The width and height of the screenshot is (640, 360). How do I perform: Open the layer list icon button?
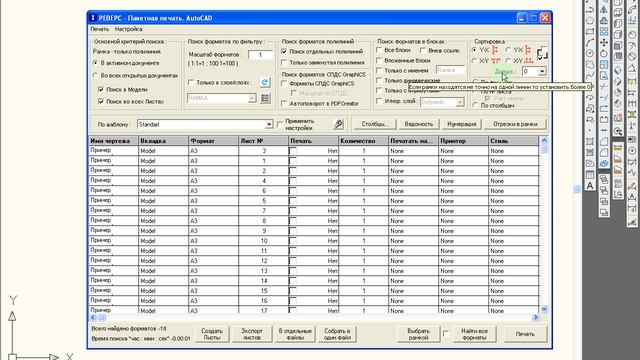265,98
